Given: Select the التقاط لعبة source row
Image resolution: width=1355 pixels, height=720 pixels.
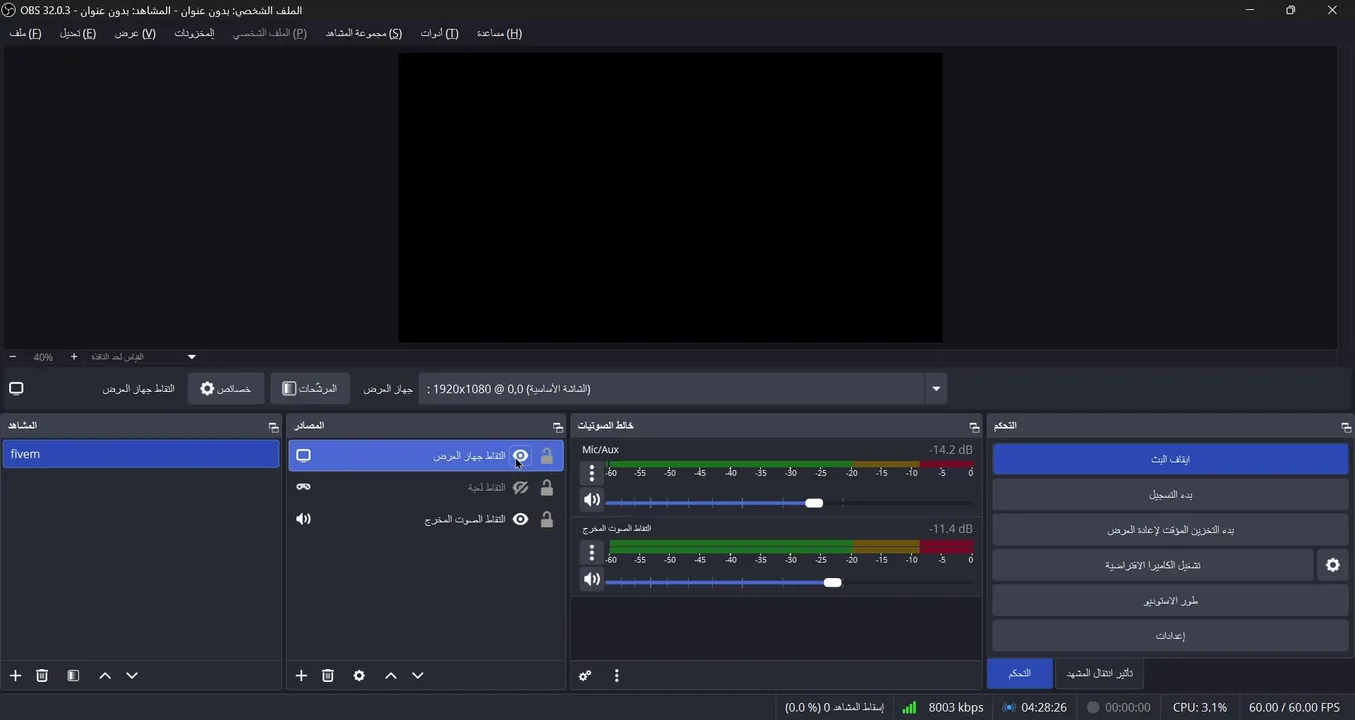Looking at the screenshot, I should pyautogui.click(x=426, y=488).
